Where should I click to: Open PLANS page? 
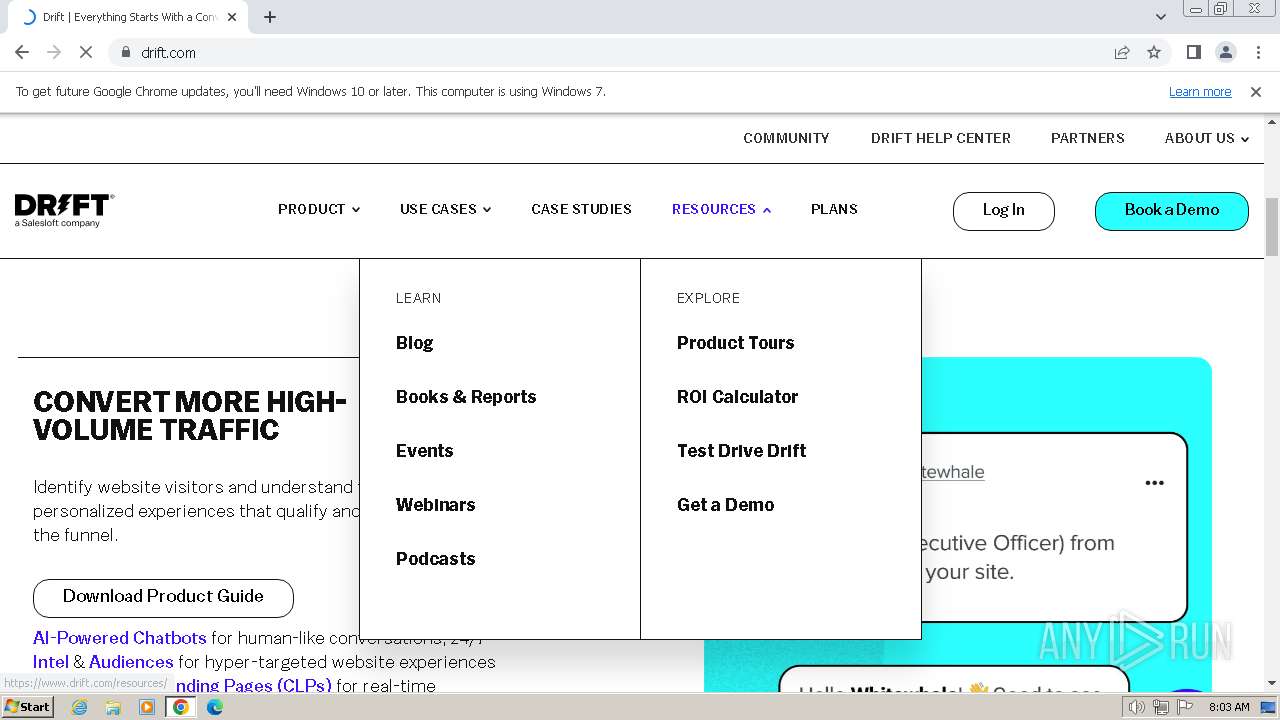pyautogui.click(x=834, y=209)
